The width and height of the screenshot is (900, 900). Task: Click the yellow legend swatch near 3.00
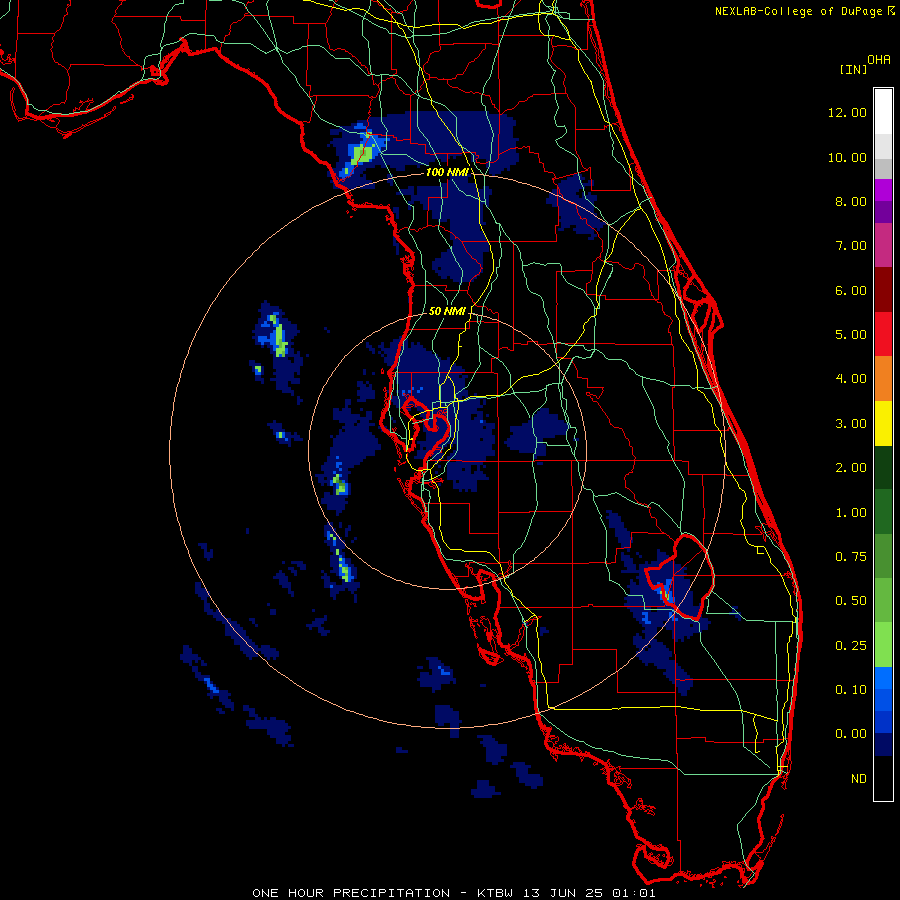click(x=883, y=423)
